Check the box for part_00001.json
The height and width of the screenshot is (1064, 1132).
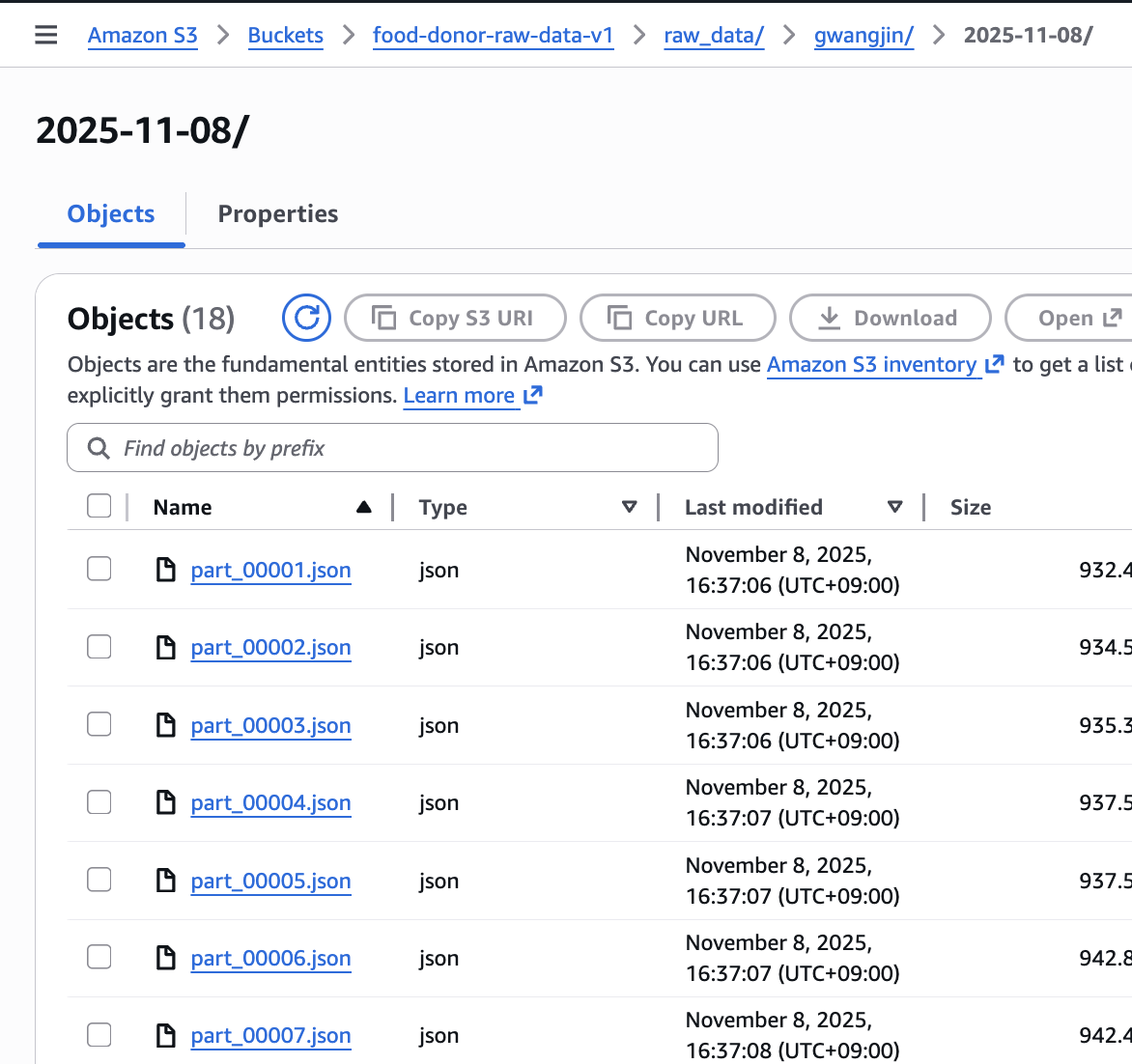point(99,569)
